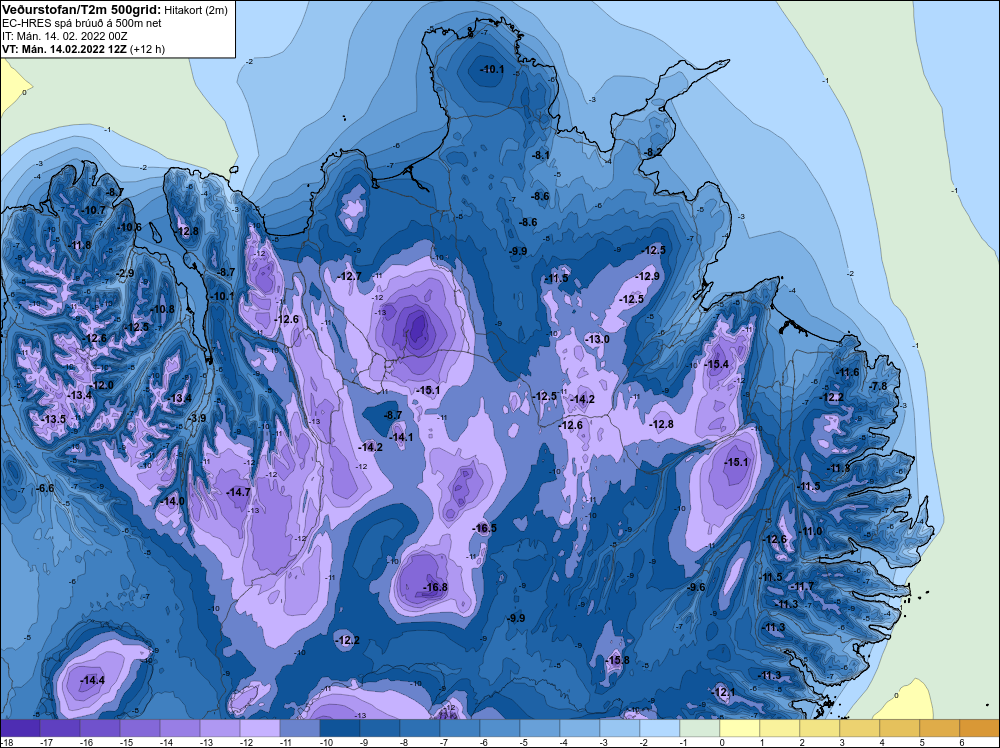The height and width of the screenshot is (748, 1000).
Task: Click the -13.5 temperature label
Action: point(54,419)
